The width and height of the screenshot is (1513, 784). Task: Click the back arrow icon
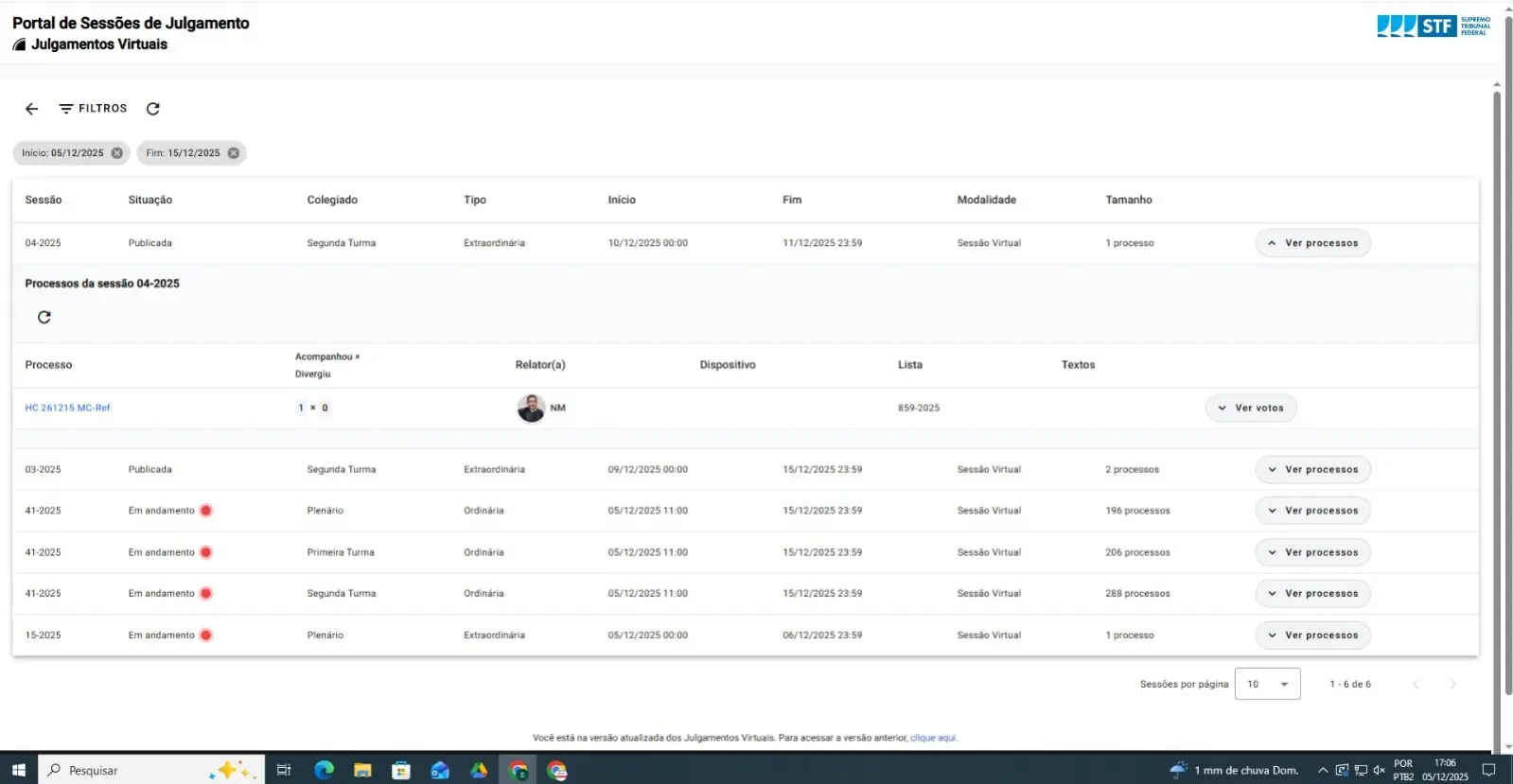[x=31, y=109]
